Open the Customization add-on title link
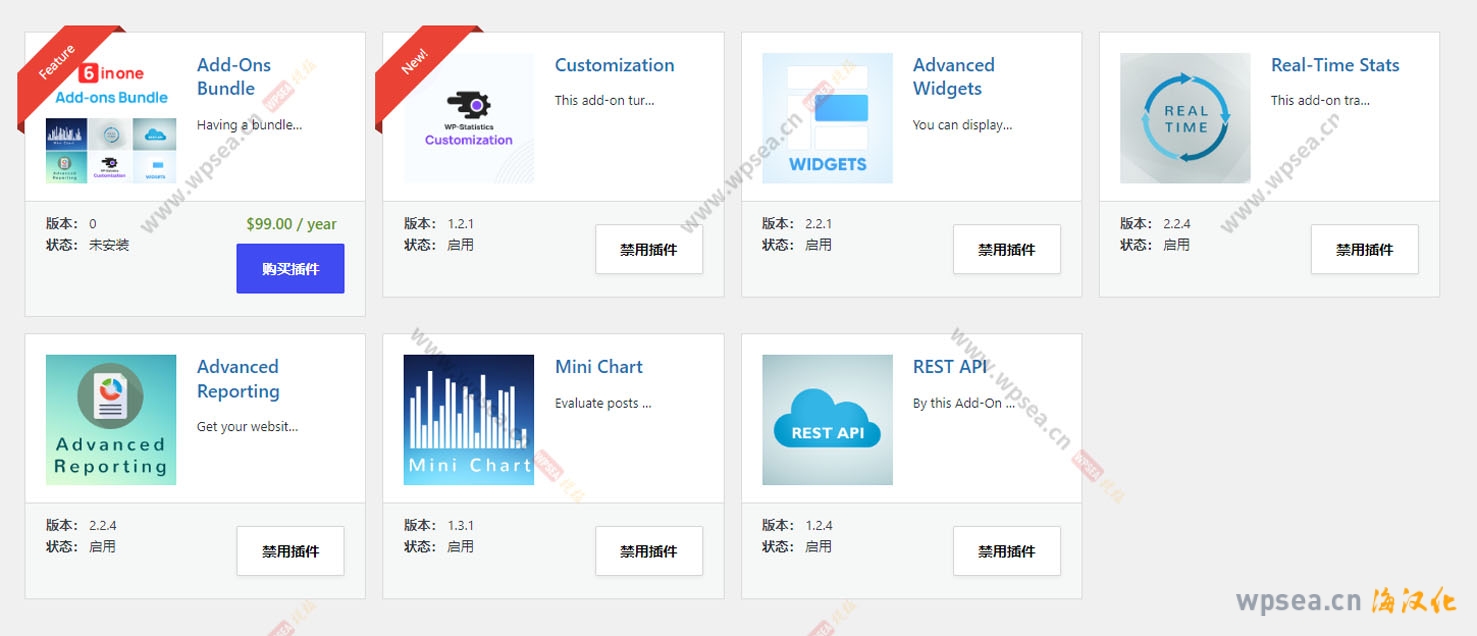The width and height of the screenshot is (1477, 636). [x=614, y=65]
